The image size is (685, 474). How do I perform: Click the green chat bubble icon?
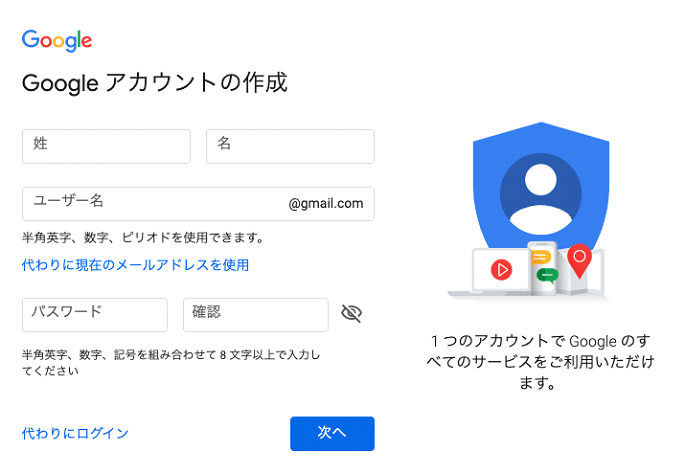547,275
